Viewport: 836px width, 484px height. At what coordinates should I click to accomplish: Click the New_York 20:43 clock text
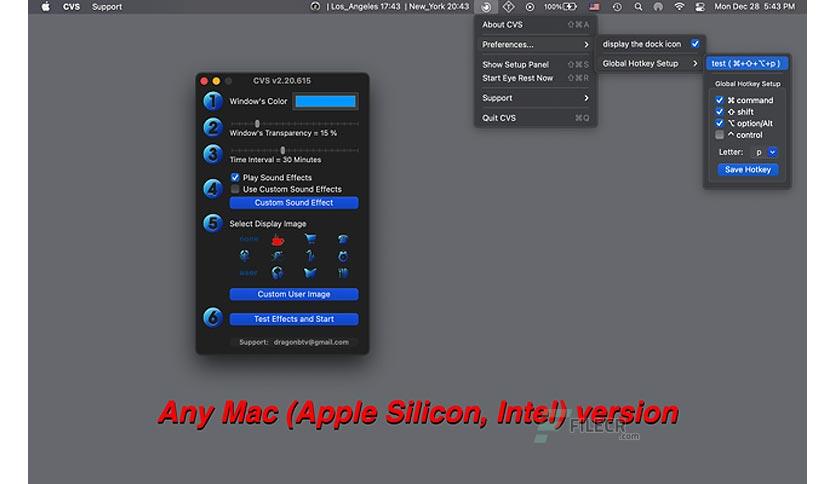pyautogui.click(x=437, y=7)
